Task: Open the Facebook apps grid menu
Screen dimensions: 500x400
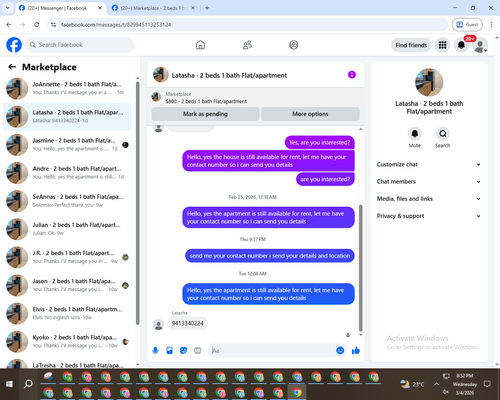Action: tap(442, 45)
